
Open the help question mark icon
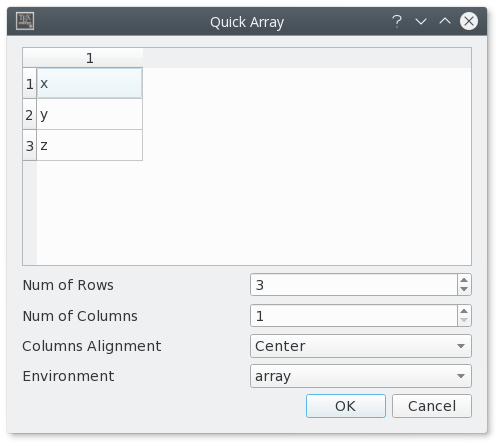(x=397, y=22)
